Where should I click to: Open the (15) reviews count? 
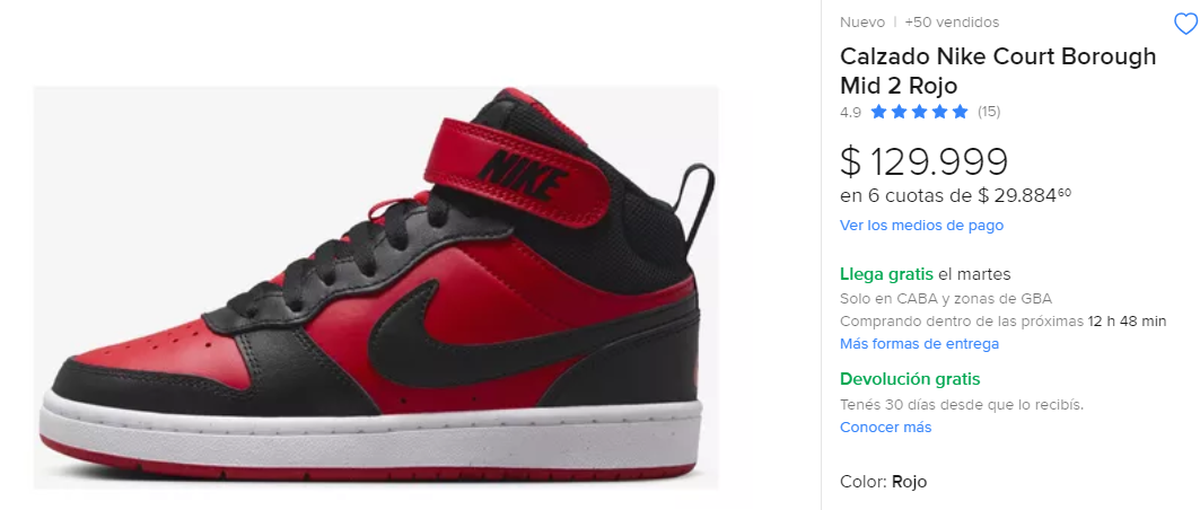pos(989,112)
